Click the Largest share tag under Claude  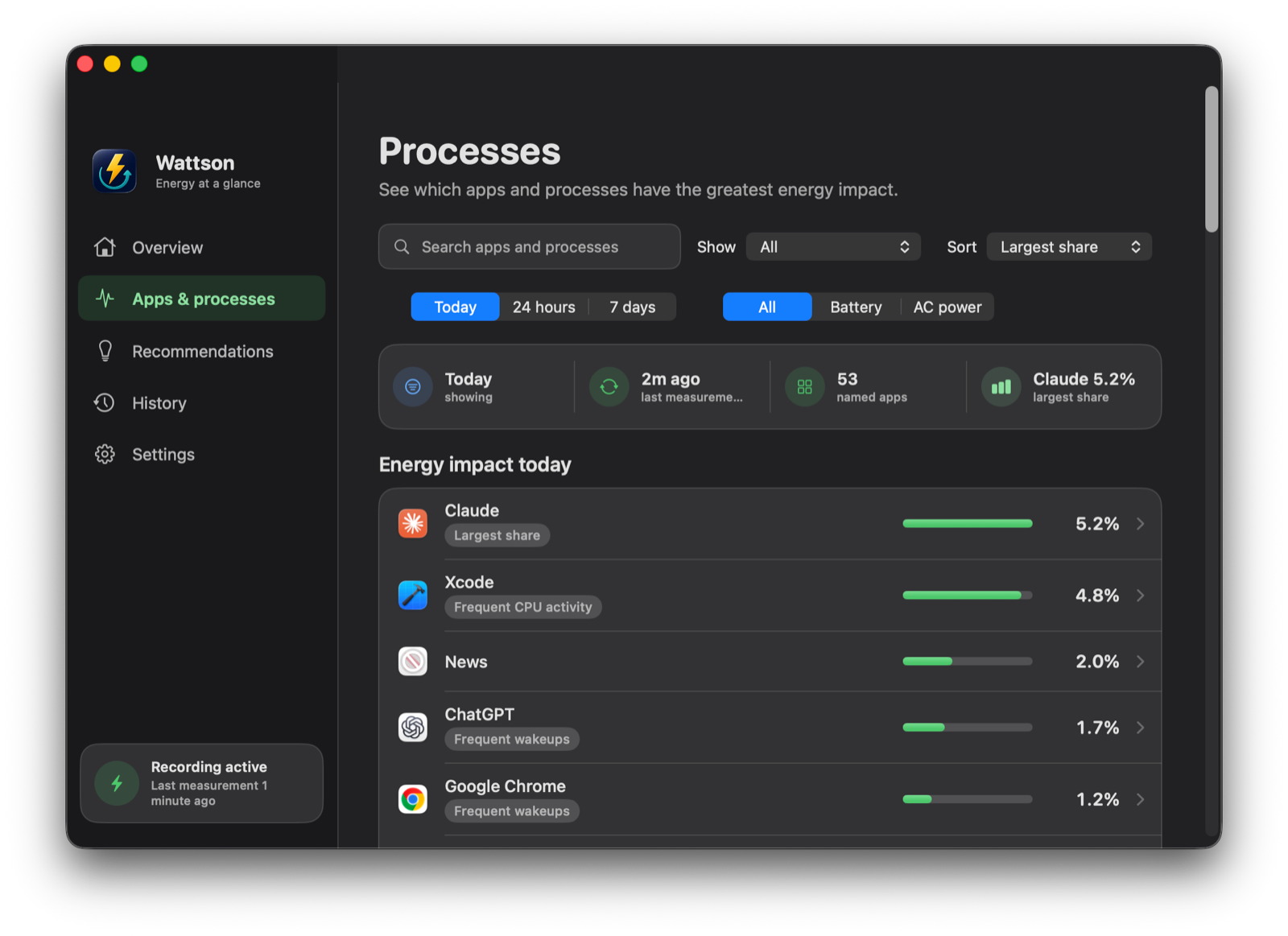497,535
